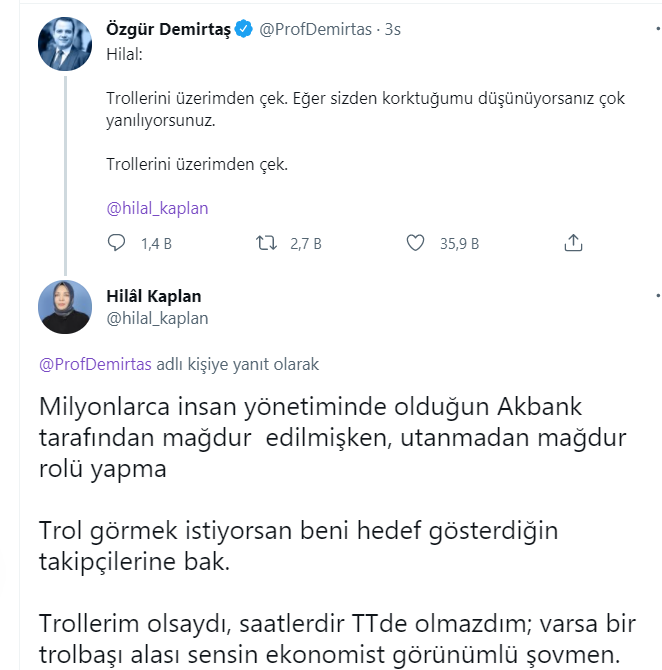662x670 pixels.
Task: Click @ProfDemirtas in the reply-to line
Action: coord(96,364)
